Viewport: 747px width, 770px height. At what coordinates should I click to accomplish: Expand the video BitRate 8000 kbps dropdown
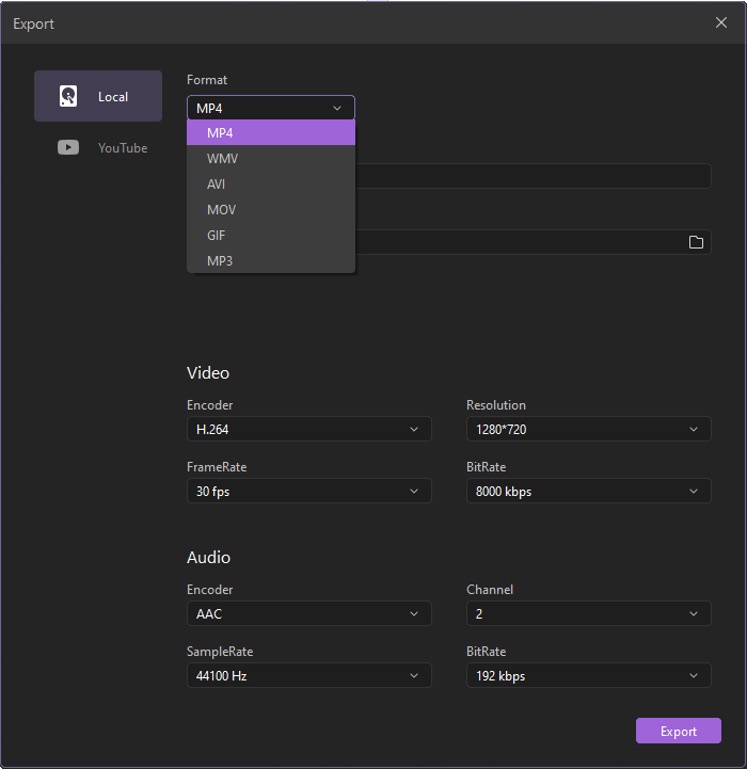pyautogui.click(x=588, y=491)
